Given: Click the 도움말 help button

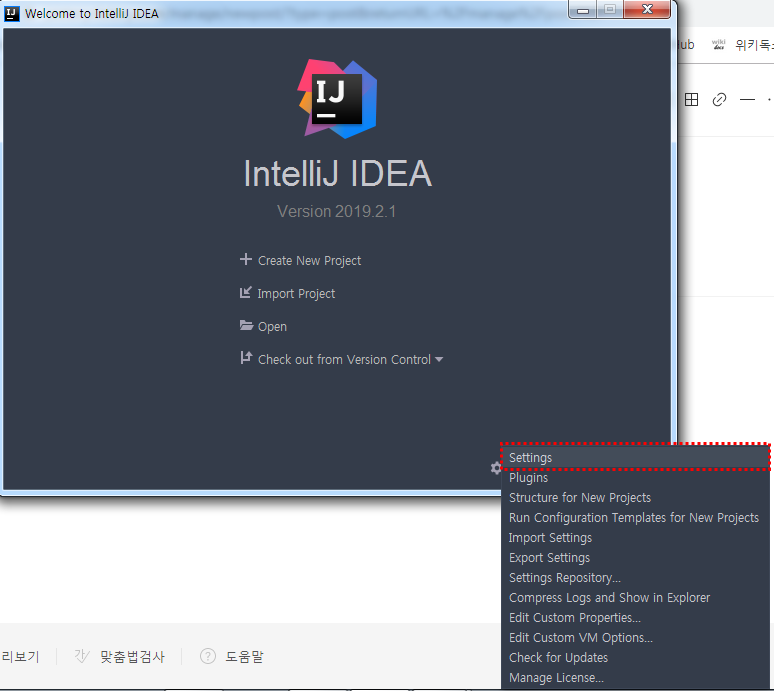Looking at the screenshot, I should (244, 657).
